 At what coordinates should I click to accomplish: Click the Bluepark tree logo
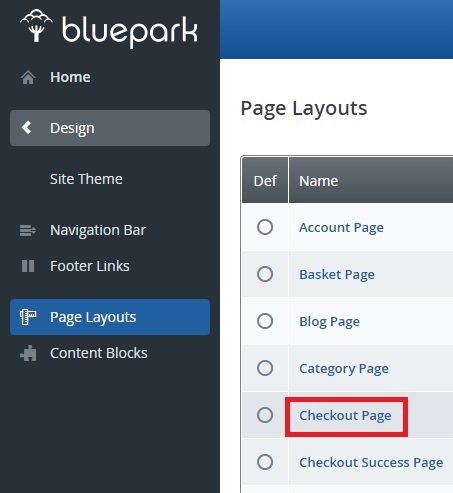[x=36, y=26]
